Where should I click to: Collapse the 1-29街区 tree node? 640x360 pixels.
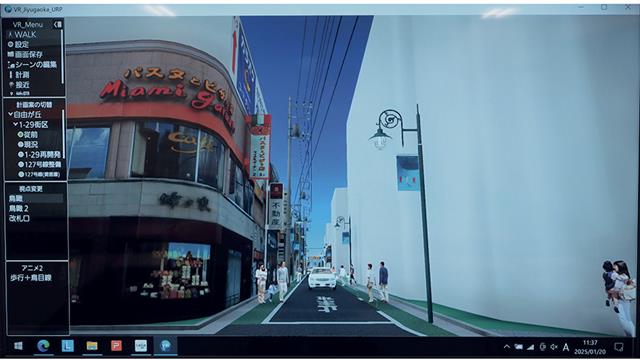click(x=16, y=124)
